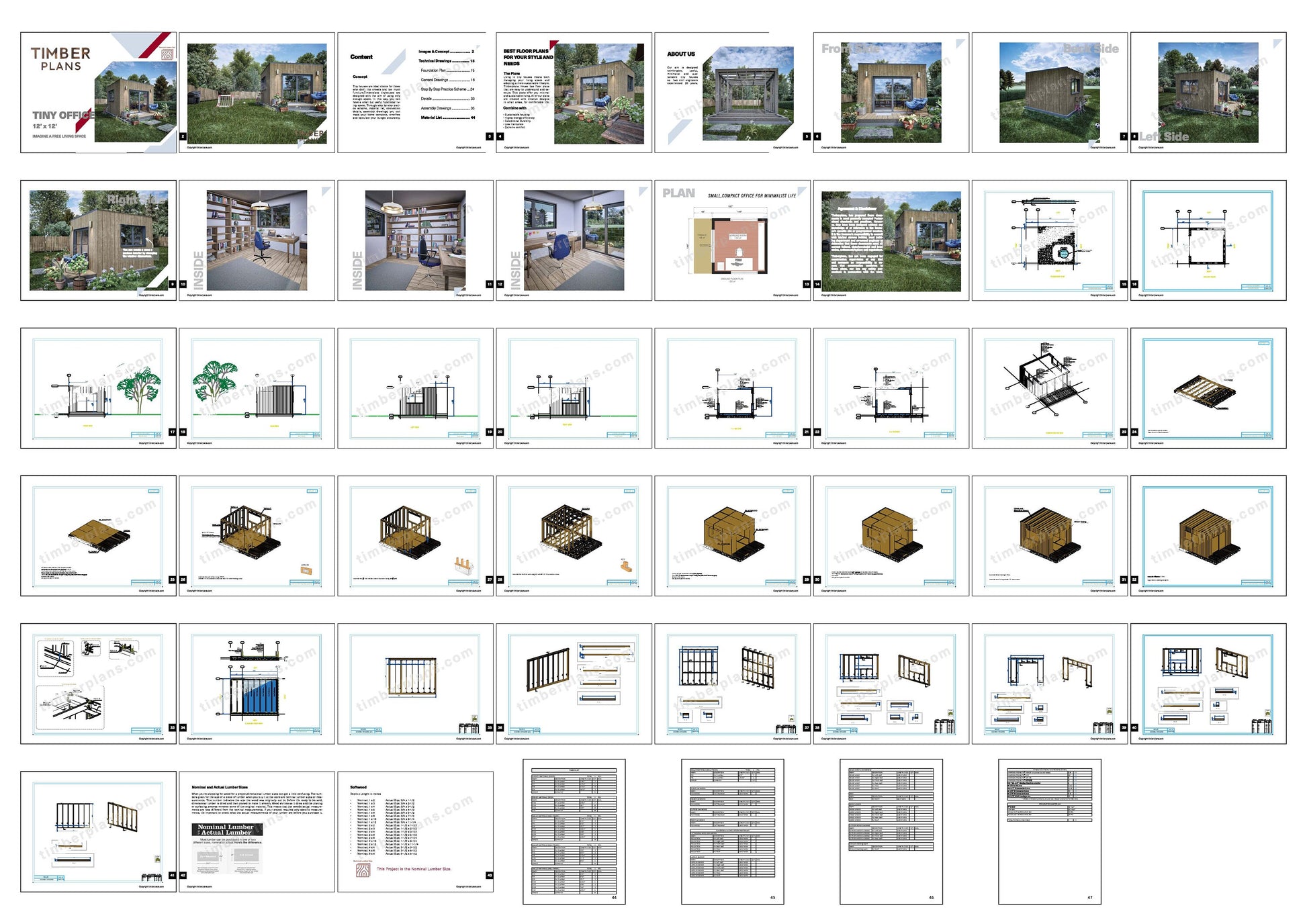Click the page 2 badge on the cover sheet
1307x924 pixels.
183,134
